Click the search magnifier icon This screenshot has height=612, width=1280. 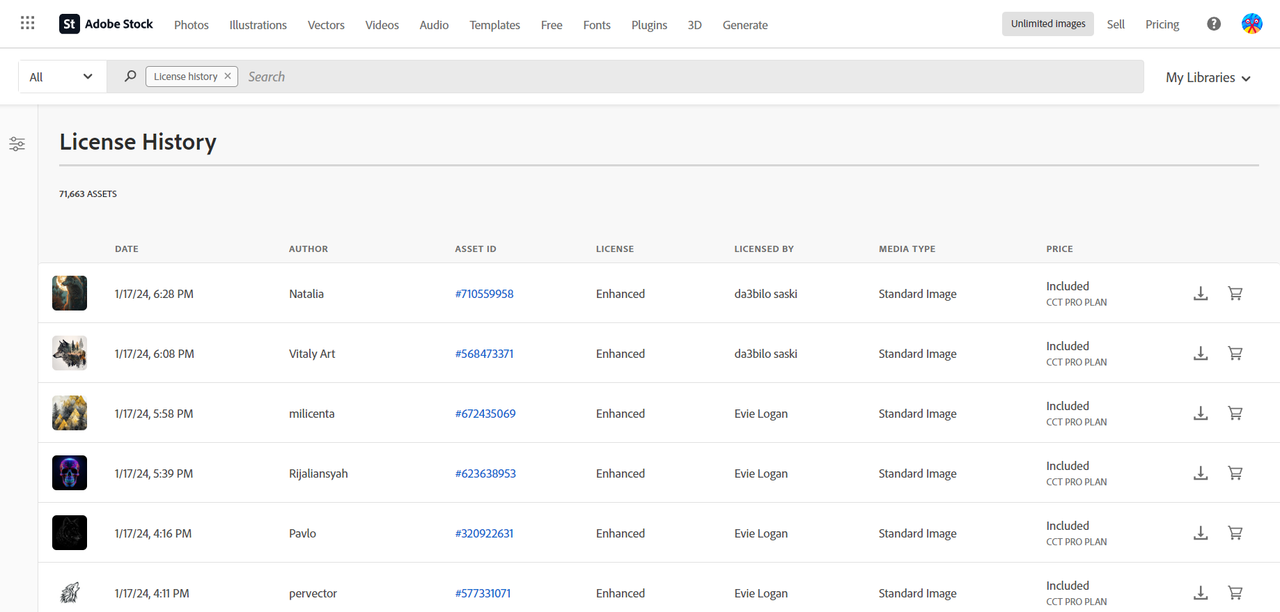click(130, 76)
